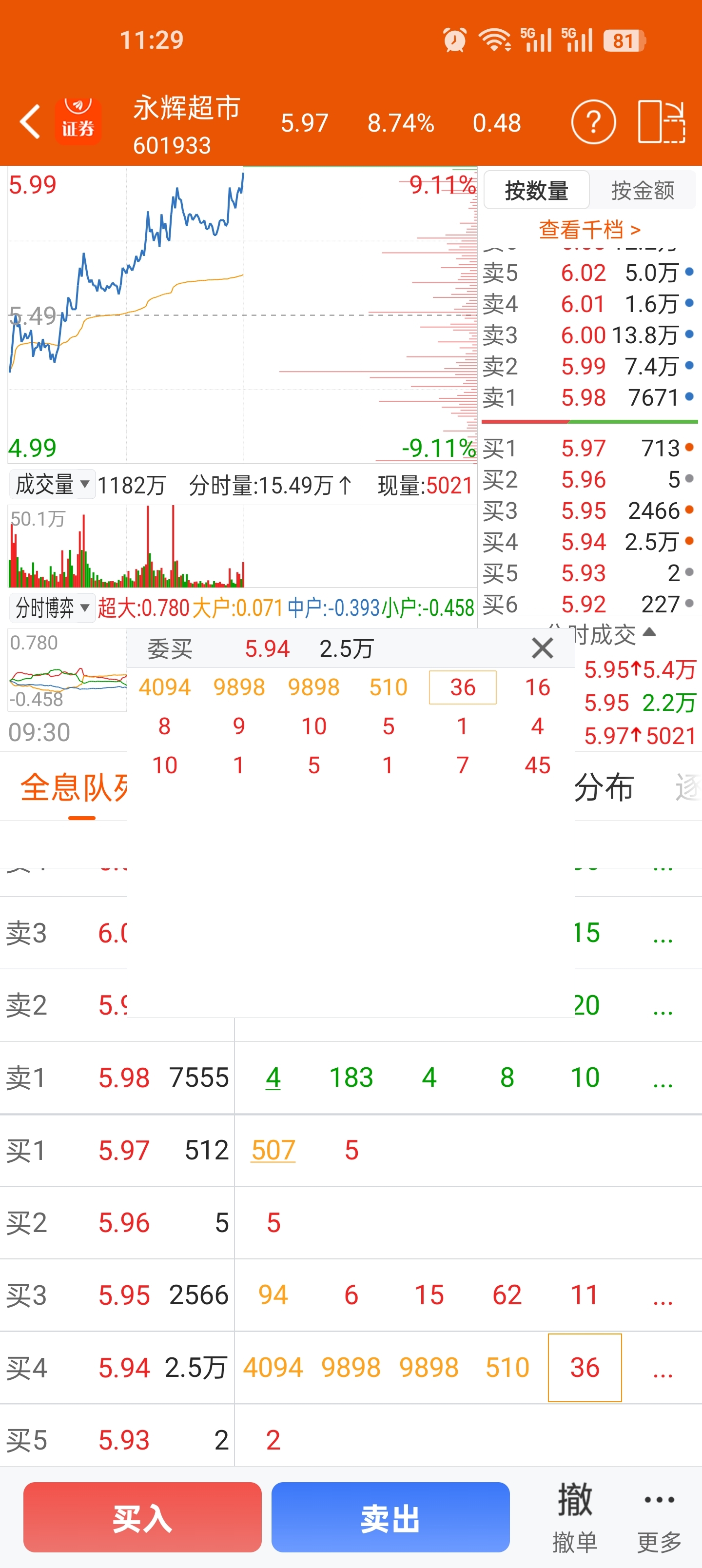The image size is (702, 1568).
Task: Switch to split-screen layout icon
Action: pos(662,122)
